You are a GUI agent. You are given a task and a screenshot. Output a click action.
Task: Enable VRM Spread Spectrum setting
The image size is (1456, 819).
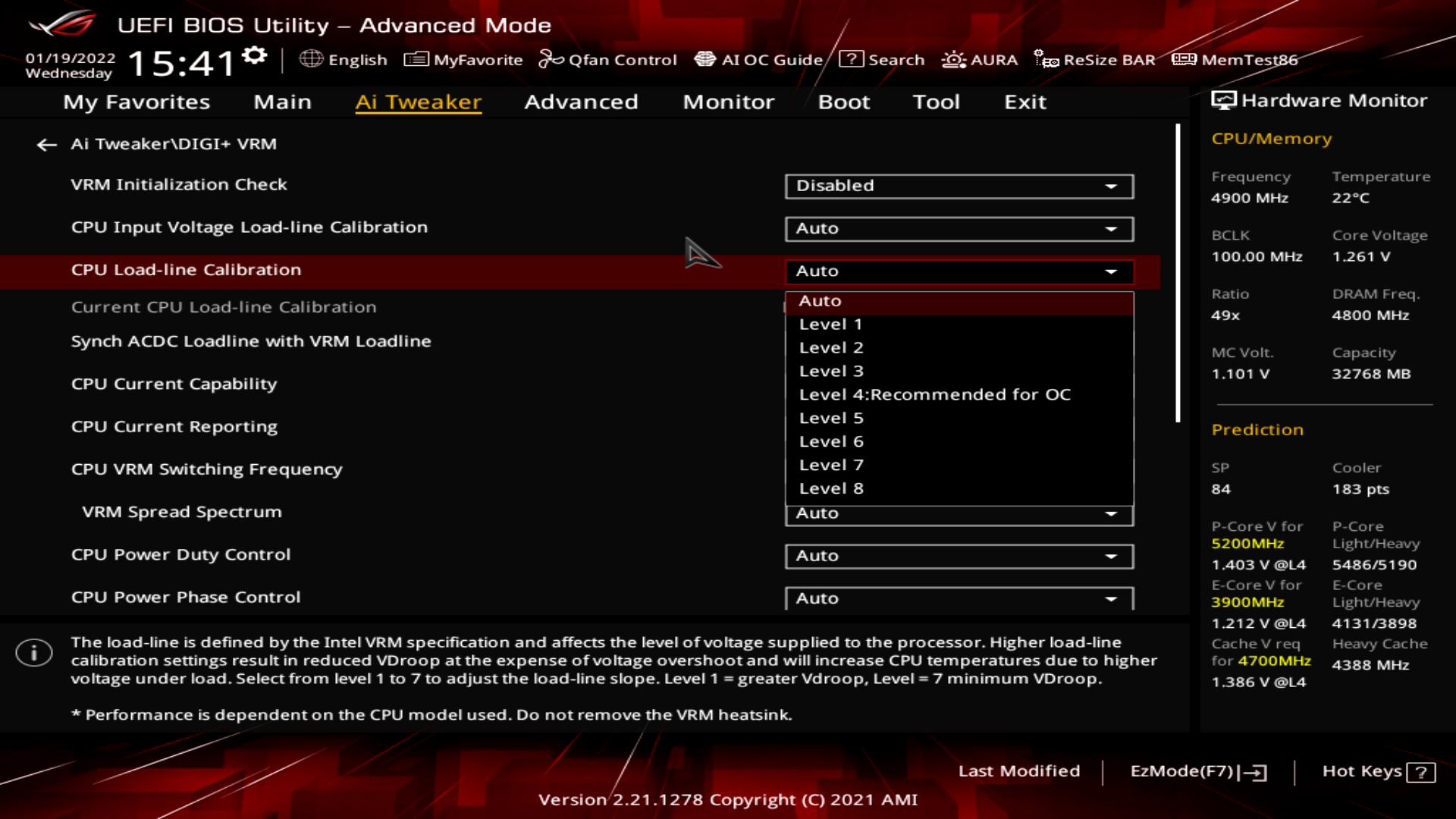click(957, 513)
